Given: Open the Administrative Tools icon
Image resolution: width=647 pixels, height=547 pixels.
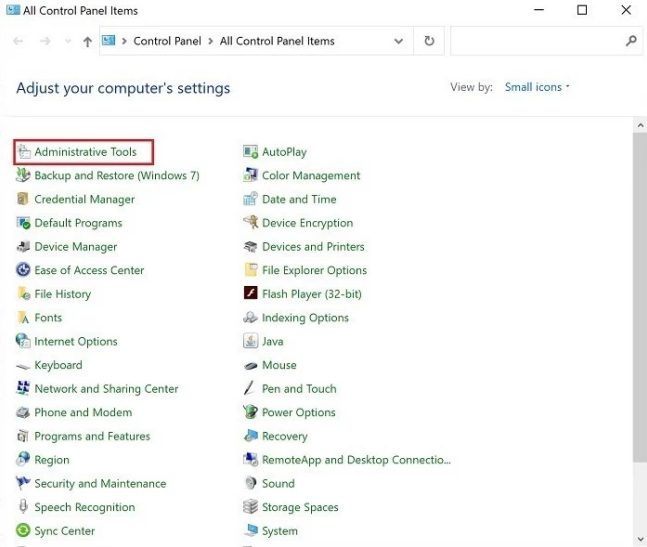Looking at the screenshot, I should tap(24, 152).
